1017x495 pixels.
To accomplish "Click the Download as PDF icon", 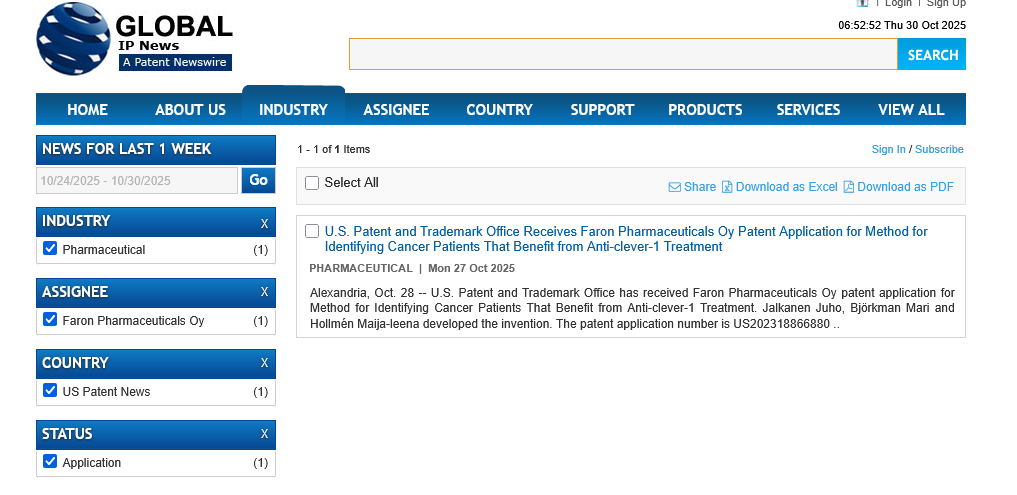I will pos(849,187).
